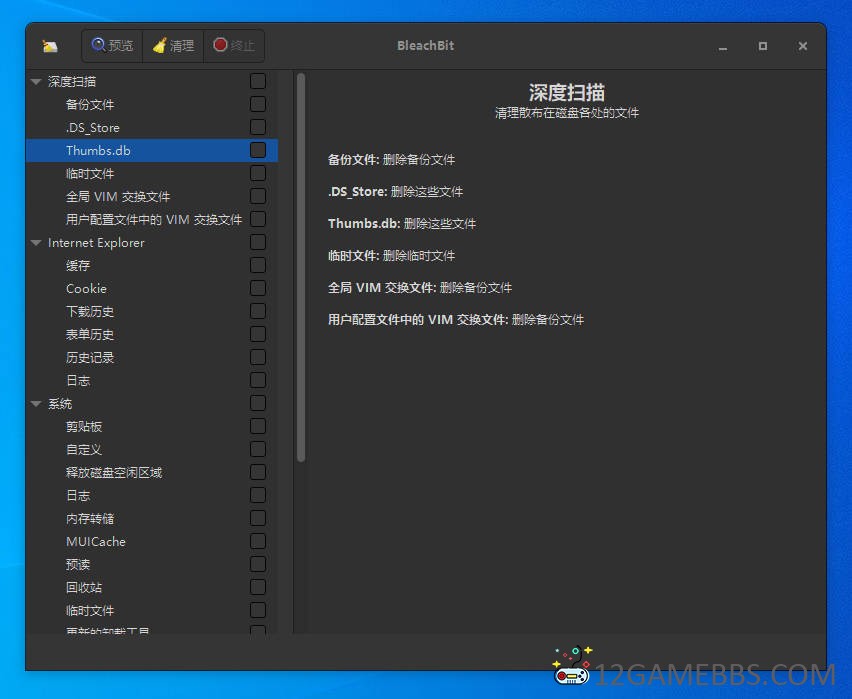Enable the 系统 group checkbox
This screenshot has height=699, width=852.
click(x=258, y=403)
